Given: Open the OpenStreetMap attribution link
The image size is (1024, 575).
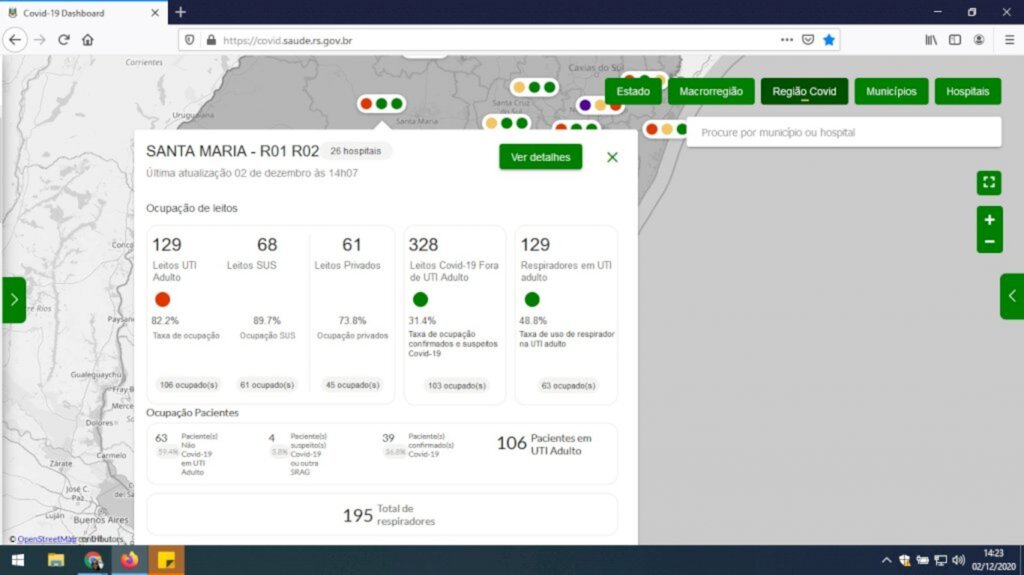Looking at the screenshot, I should pos(47,539).
